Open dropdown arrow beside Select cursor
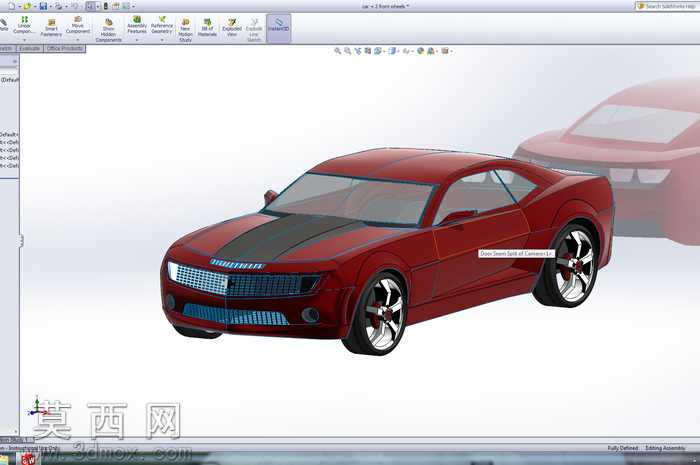Viewport: 700px width, 465px height. tap(98, 7)
